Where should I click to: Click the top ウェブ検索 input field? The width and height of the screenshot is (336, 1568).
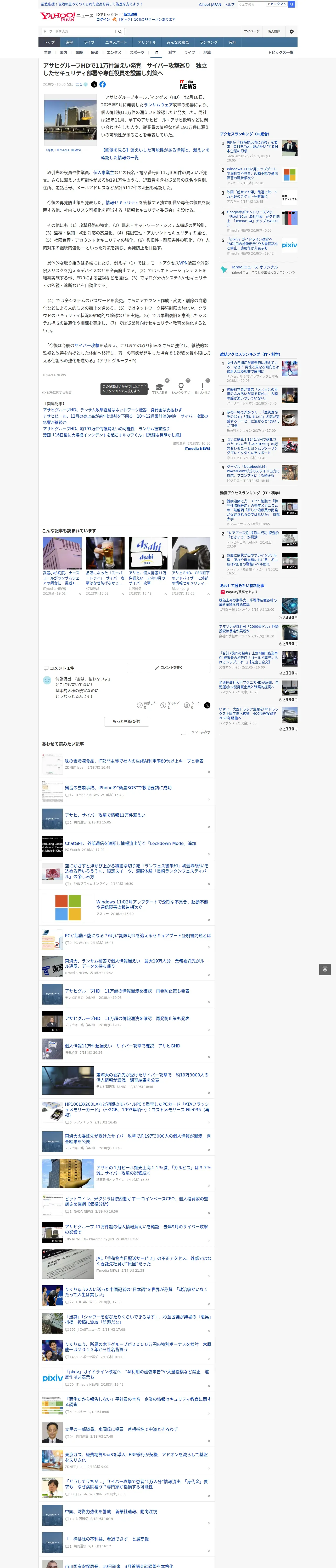click(252, 4)
